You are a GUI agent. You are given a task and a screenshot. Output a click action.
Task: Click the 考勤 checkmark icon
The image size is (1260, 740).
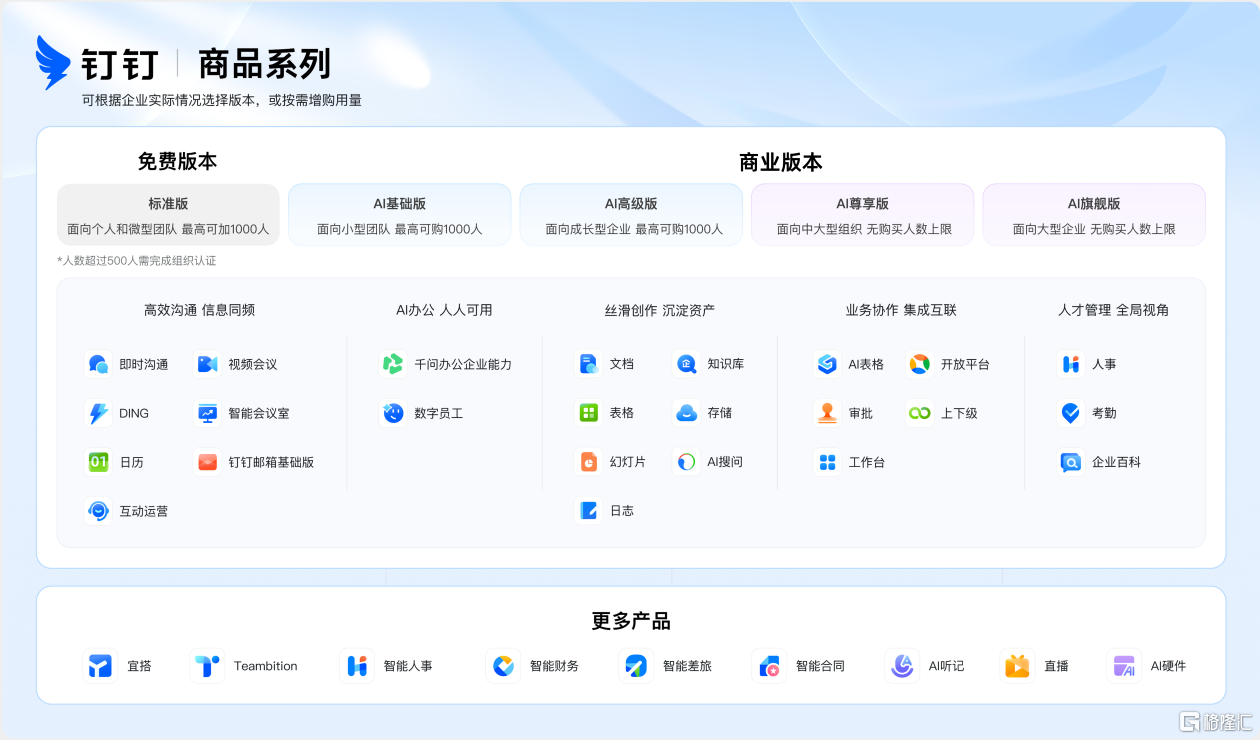[1071, 413]
